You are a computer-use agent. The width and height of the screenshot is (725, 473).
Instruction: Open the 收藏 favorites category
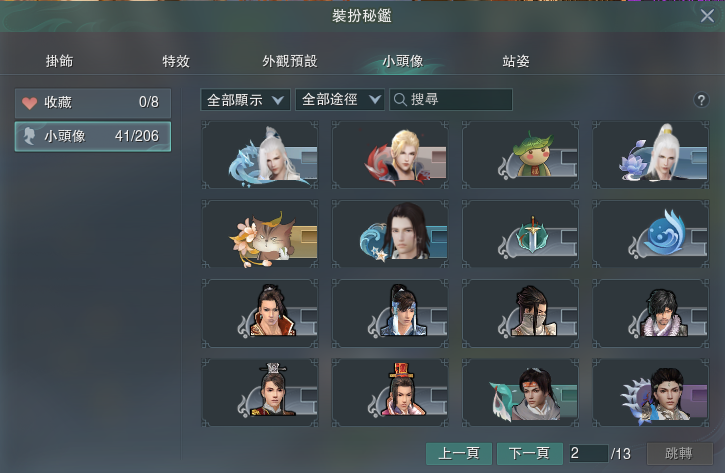[x=93, y=103]
